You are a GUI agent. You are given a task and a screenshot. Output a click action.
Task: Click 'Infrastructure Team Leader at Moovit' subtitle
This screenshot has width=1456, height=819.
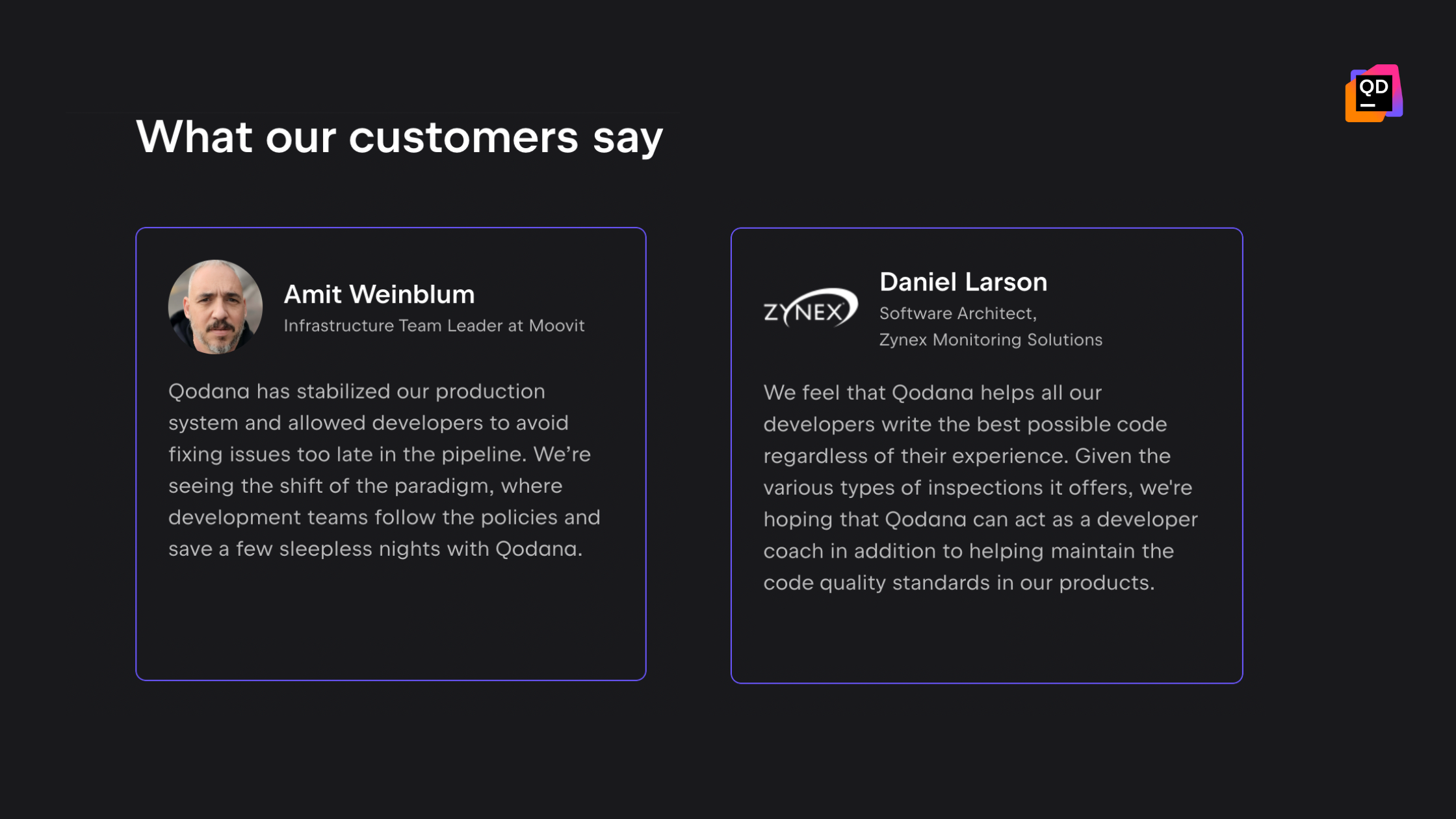tap(434, 326)
